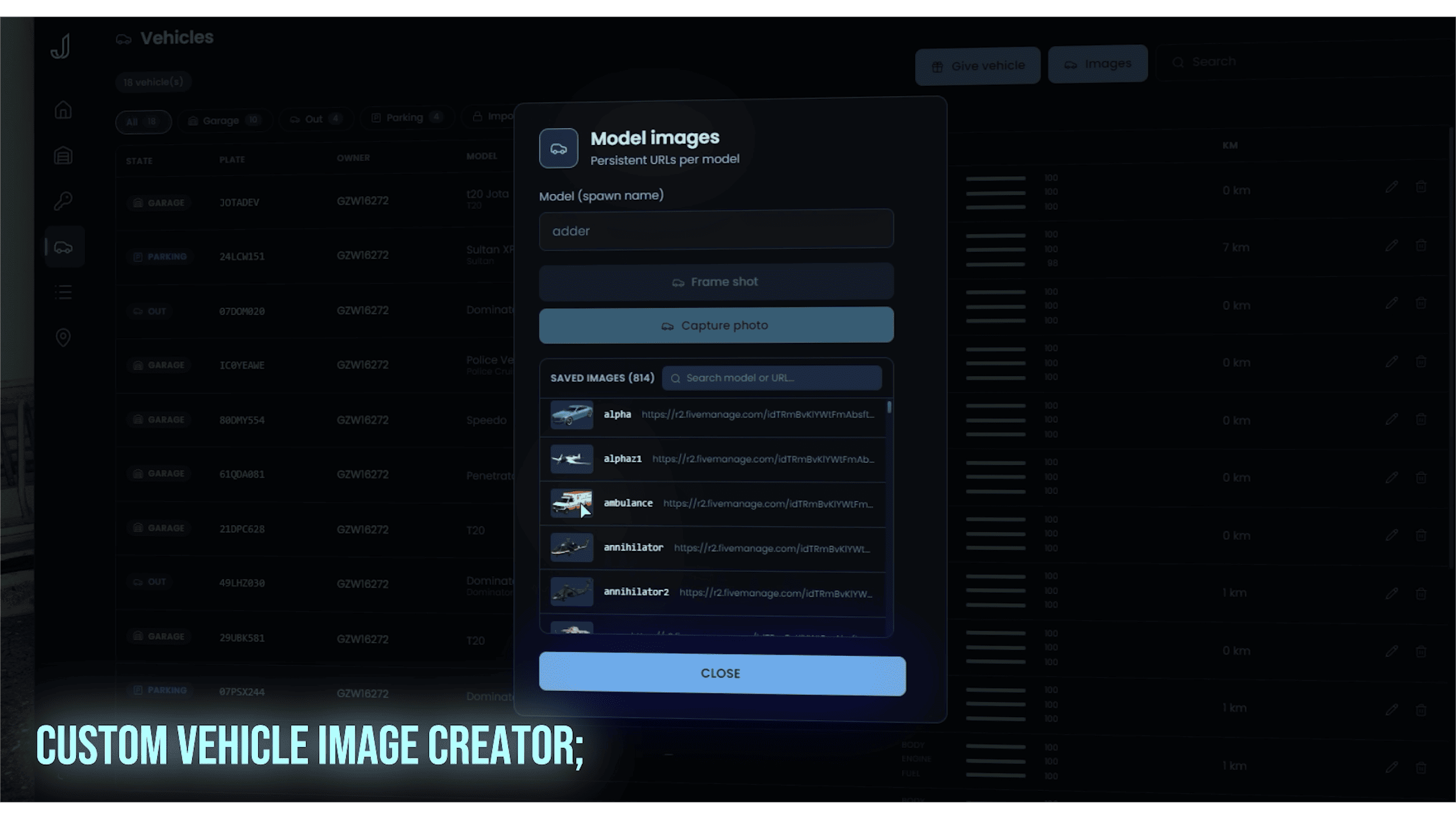Click the CLOSE button in dialog

click(x=722, y=674)
